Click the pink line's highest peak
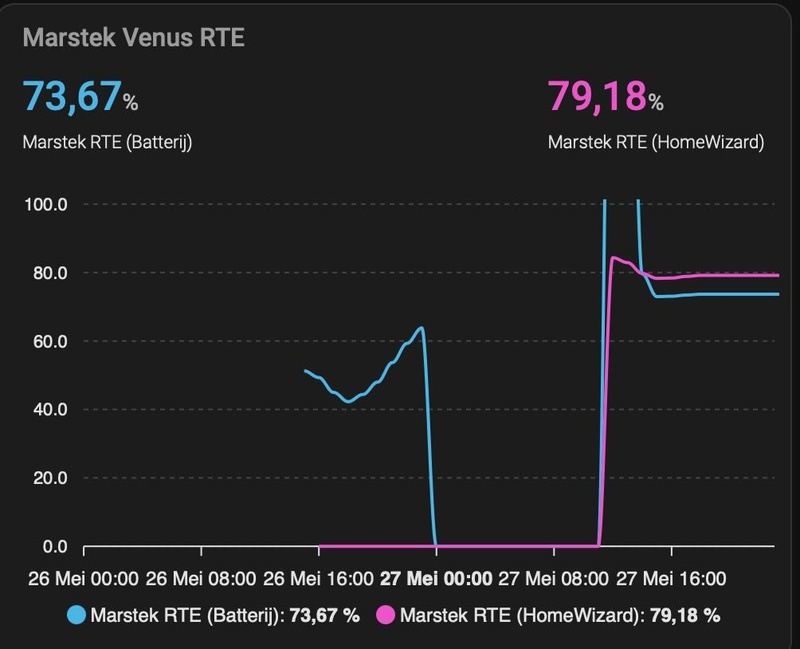 click(x=613, y=258)
